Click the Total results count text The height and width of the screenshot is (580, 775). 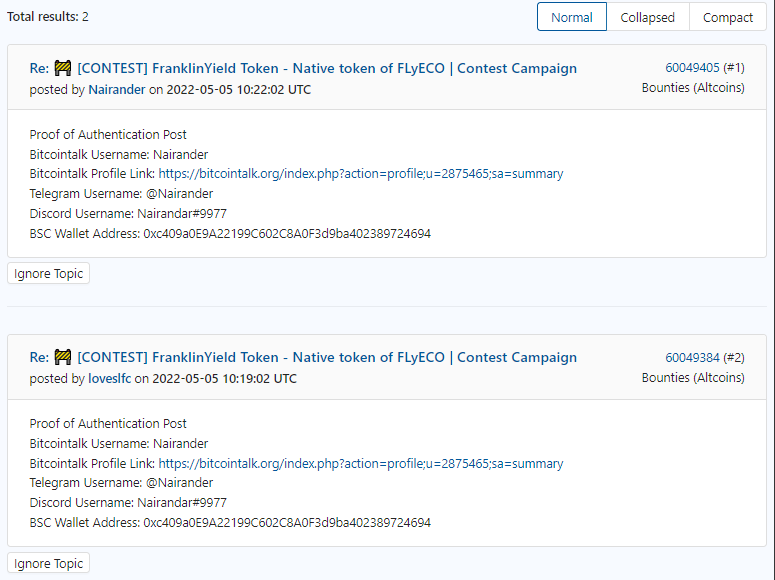point(47,16)
